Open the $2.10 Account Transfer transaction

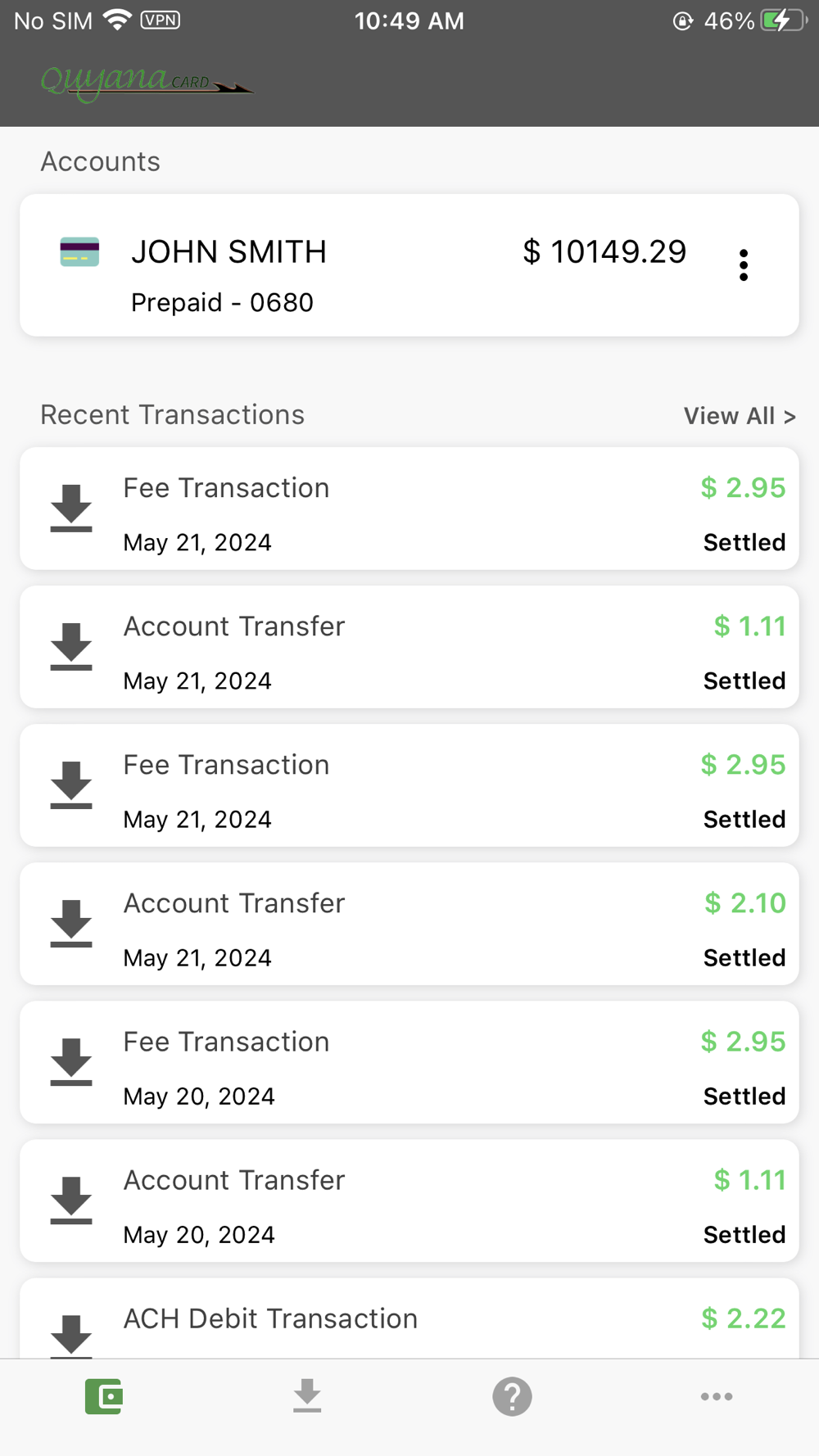(x=409, y=924)
